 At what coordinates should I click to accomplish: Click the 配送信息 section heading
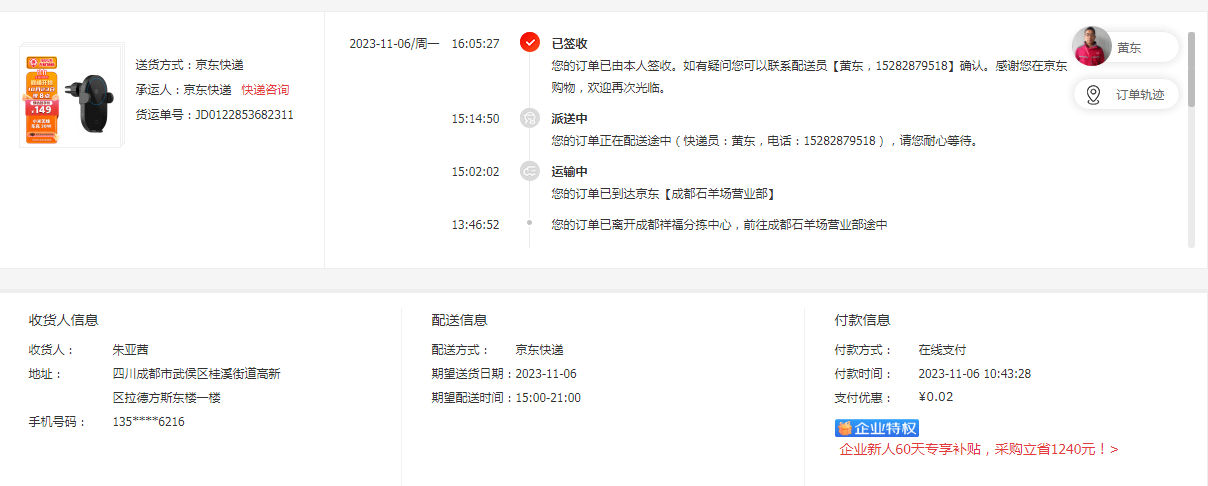[x=460, y=320]
